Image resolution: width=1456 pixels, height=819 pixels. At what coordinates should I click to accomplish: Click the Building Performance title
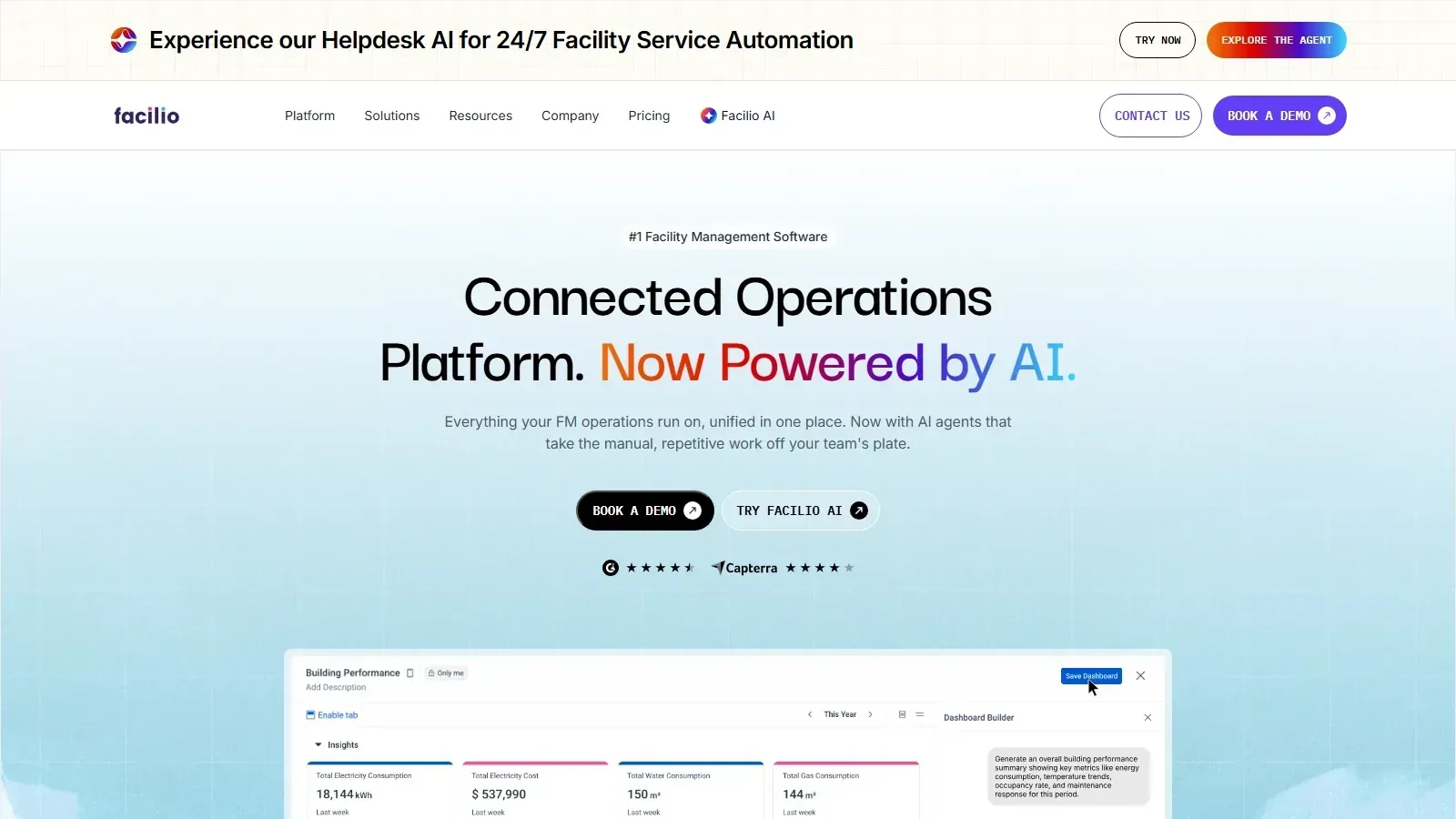(x=353, y=672)
